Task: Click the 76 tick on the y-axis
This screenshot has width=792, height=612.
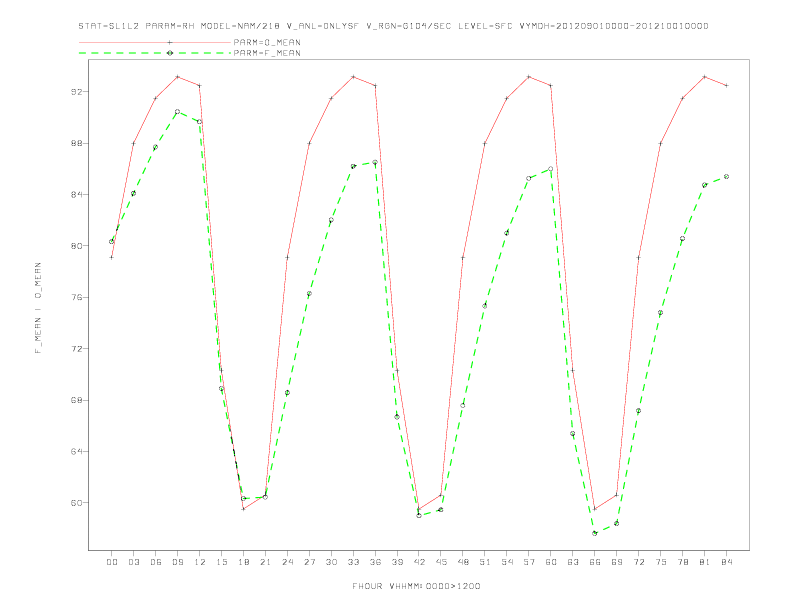Action: 76,297
